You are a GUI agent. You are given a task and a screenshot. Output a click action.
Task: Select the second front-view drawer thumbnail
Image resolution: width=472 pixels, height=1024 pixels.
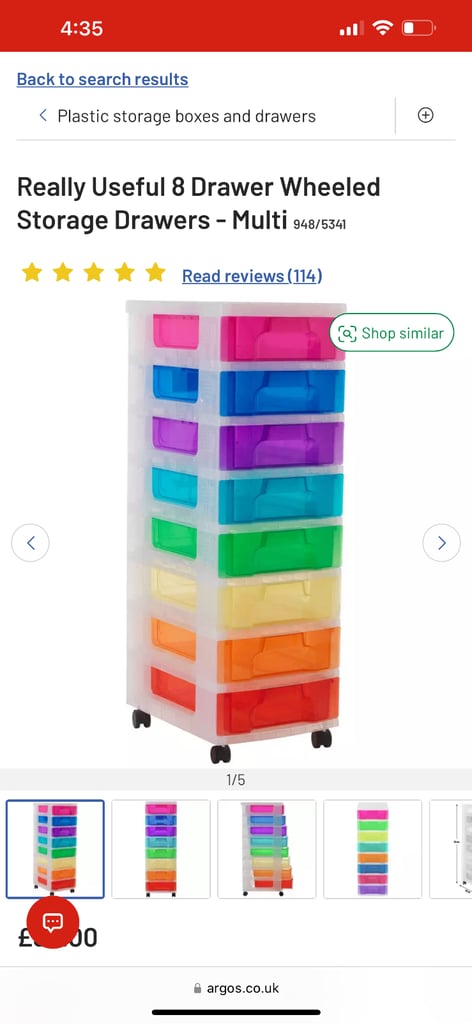pos(161,849)
